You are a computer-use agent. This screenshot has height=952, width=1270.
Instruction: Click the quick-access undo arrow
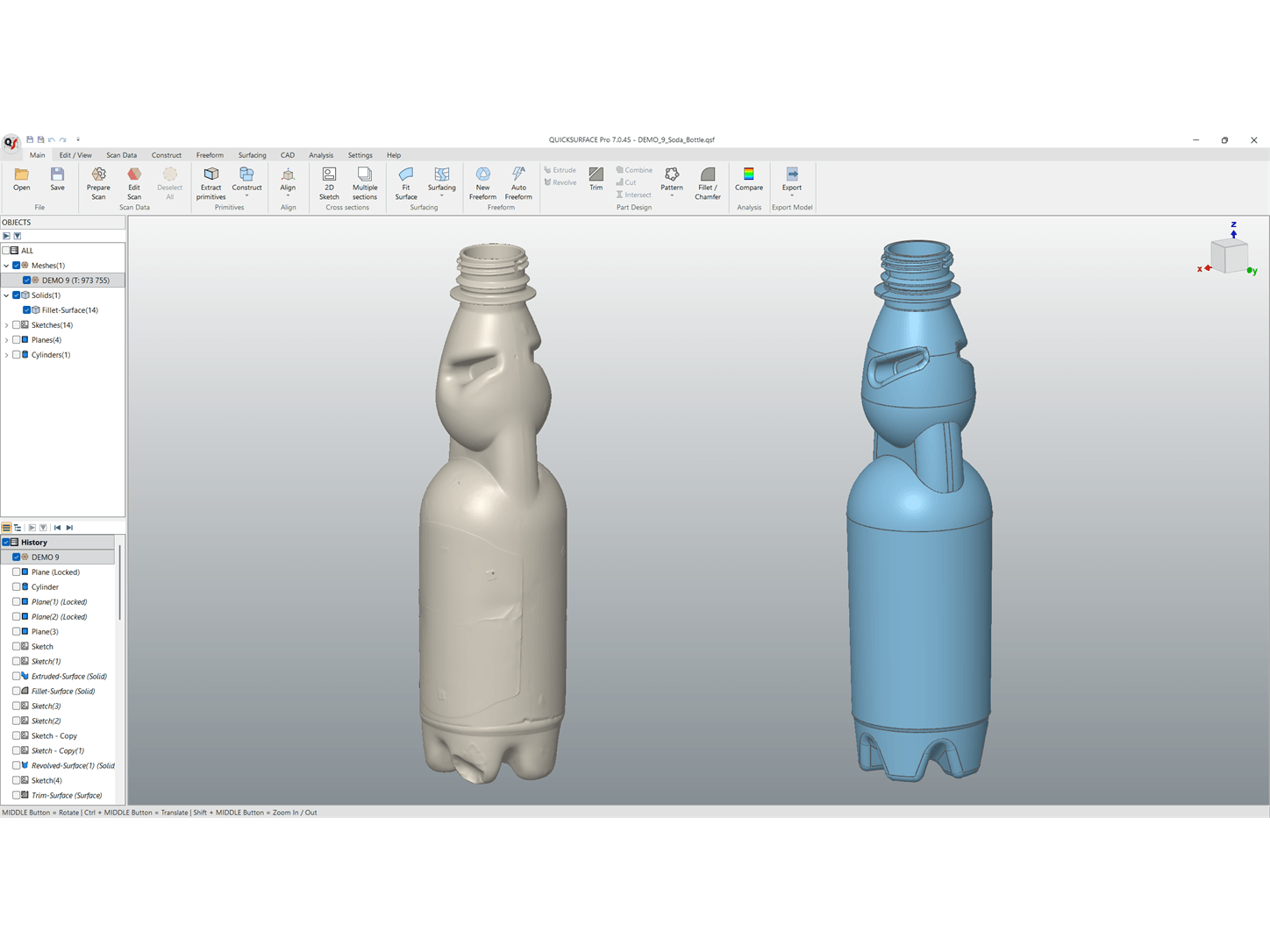coord(52,139)
